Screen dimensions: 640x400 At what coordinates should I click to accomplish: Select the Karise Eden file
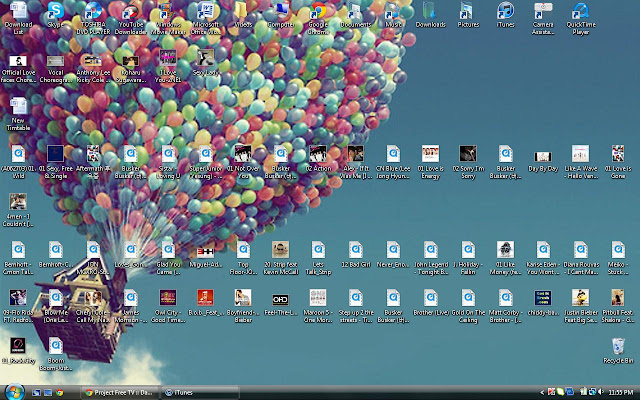[543, 258]
